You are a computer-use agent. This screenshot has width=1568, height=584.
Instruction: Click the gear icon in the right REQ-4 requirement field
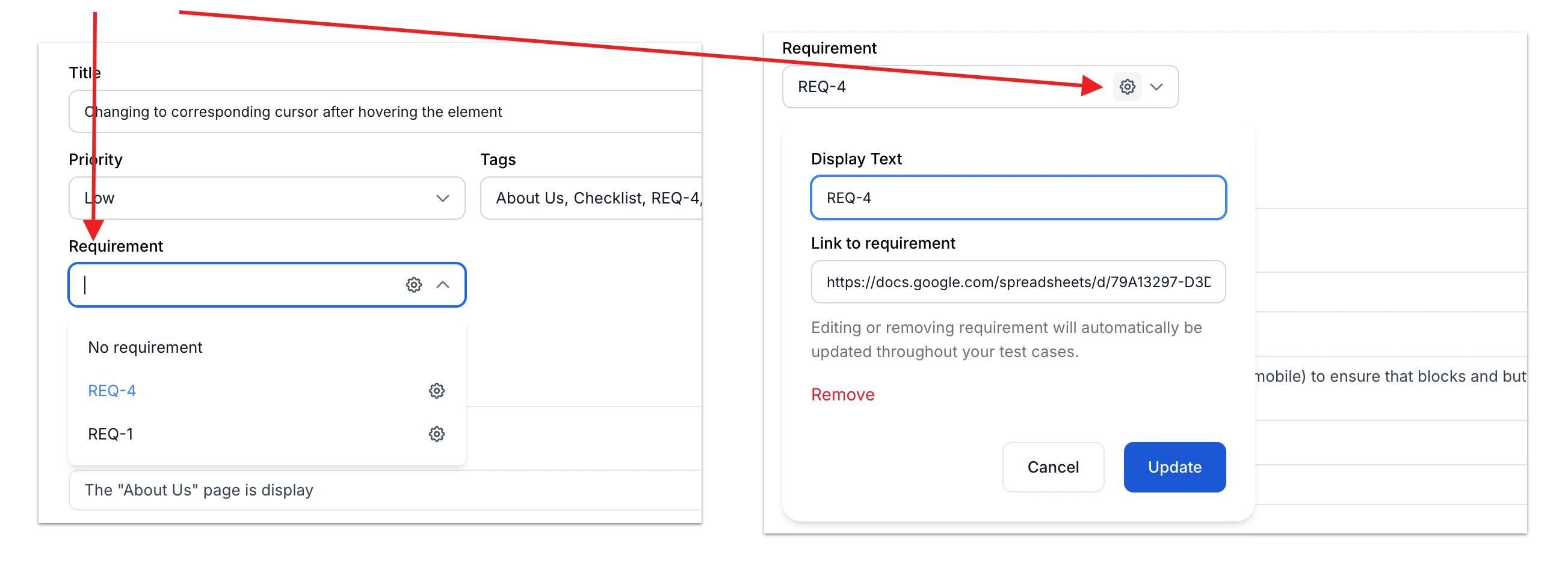(1129, 87)
